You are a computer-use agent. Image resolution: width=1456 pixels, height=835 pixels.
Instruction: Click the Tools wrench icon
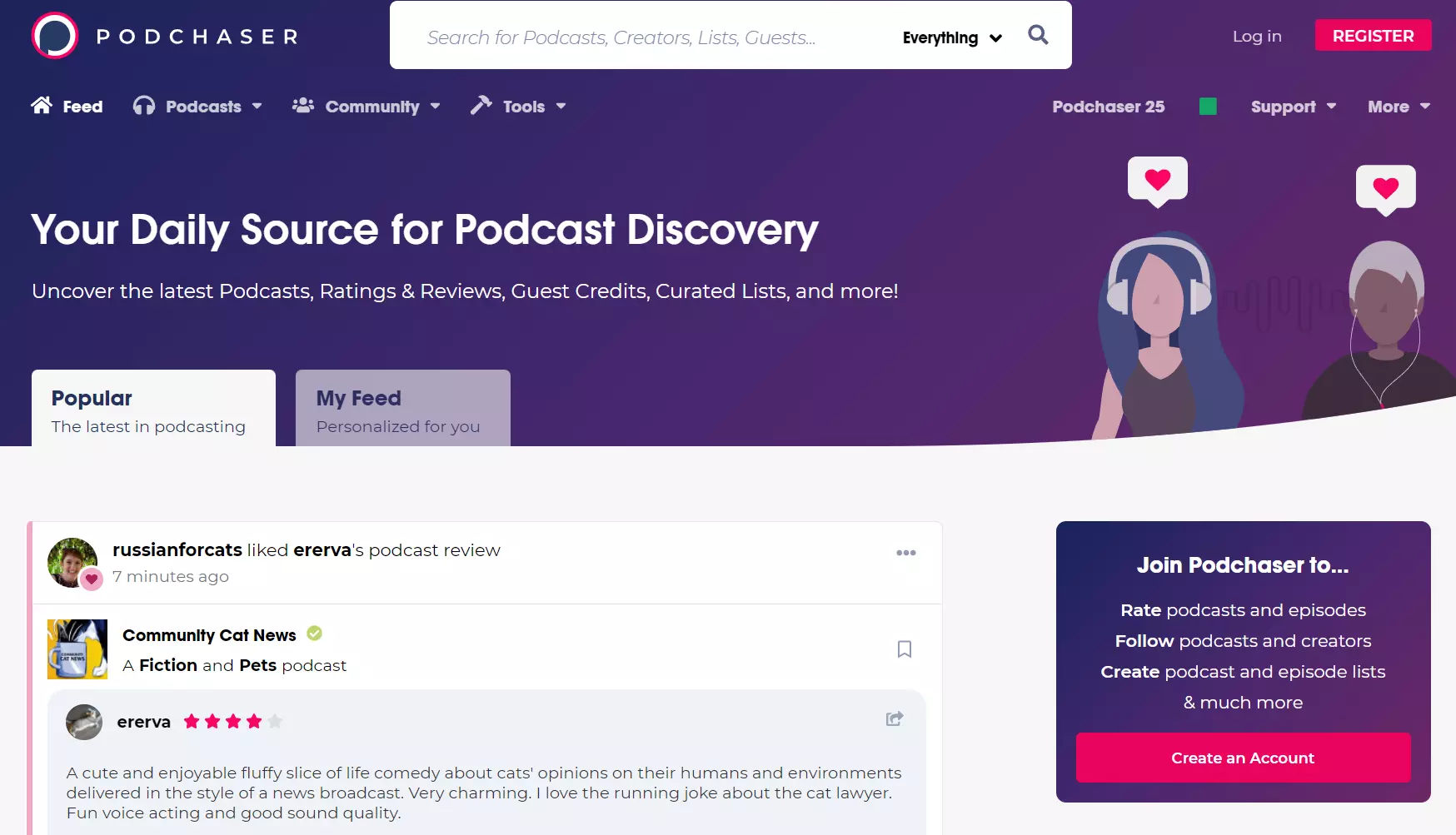(481, 106)
